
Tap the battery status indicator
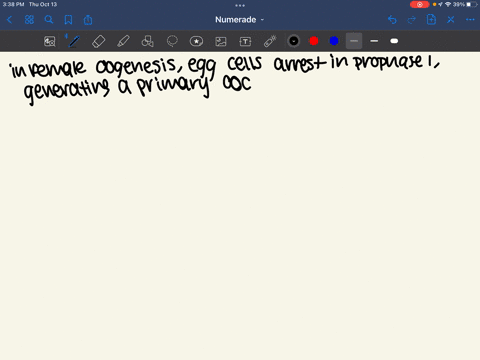472,4
